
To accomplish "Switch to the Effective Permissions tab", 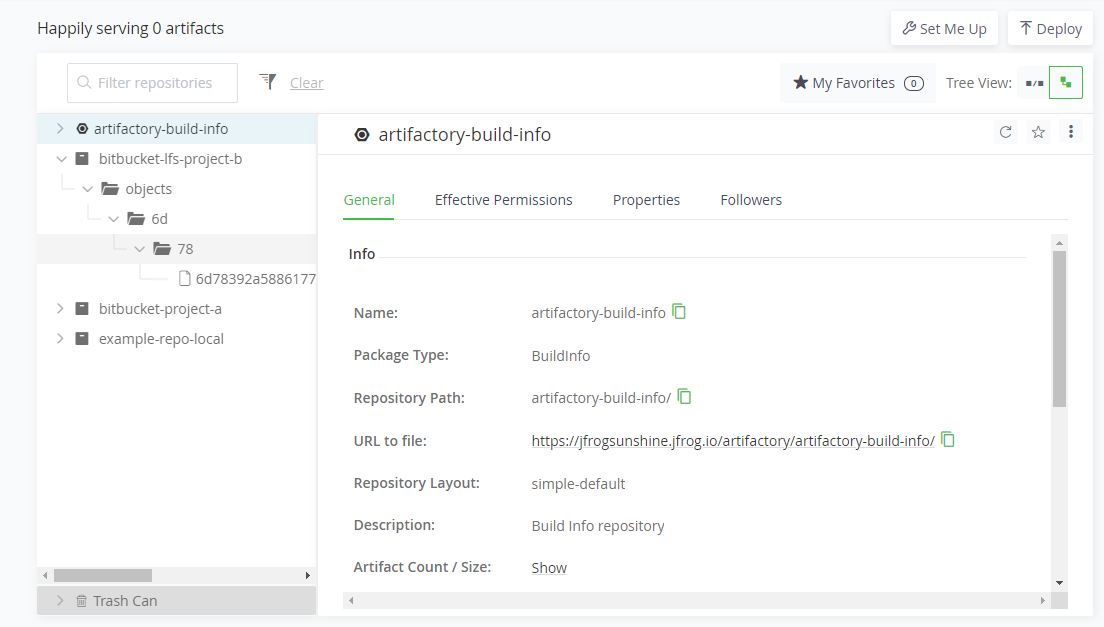I will (503, 200).
